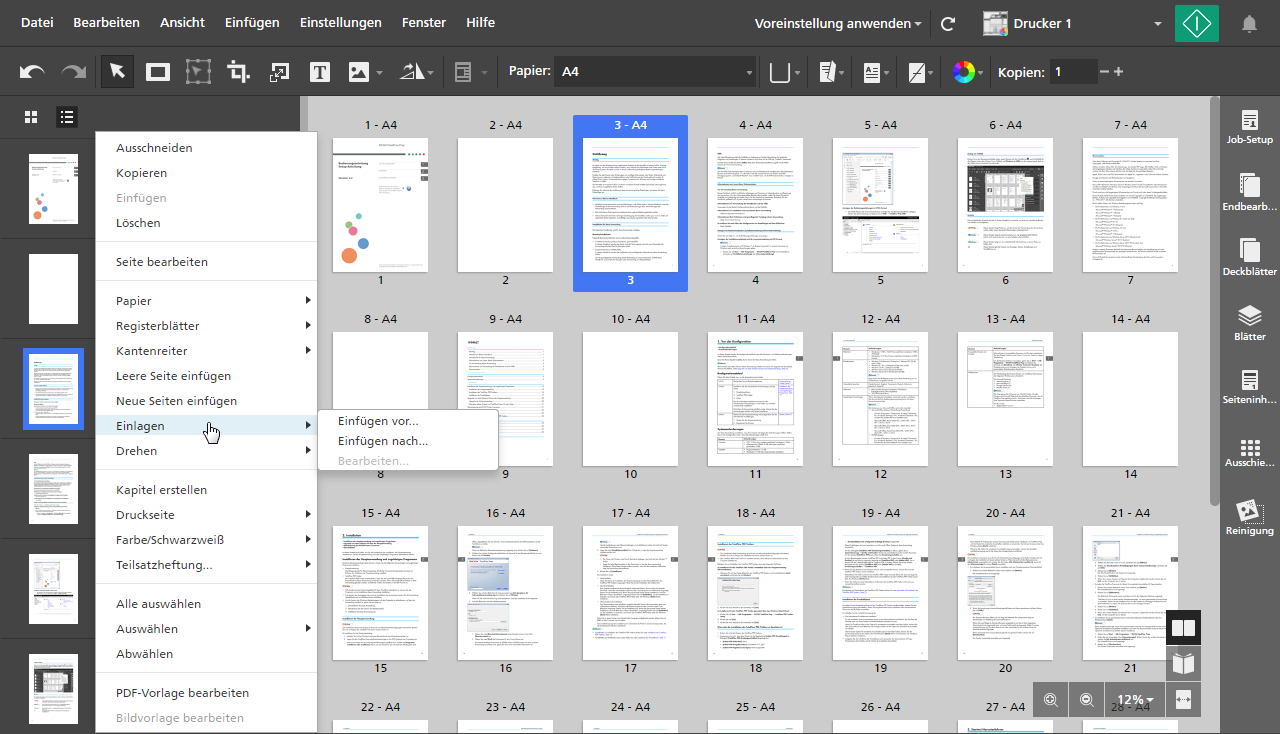The image size is (1280, 734).
Task: Switch to list thumbnail view
Action: coord(67,117)
